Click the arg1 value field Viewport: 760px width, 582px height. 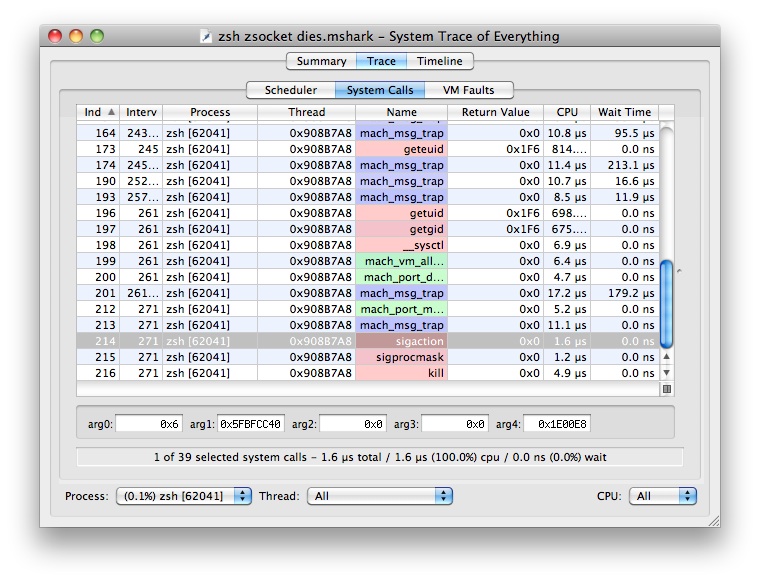click(251, 424)
